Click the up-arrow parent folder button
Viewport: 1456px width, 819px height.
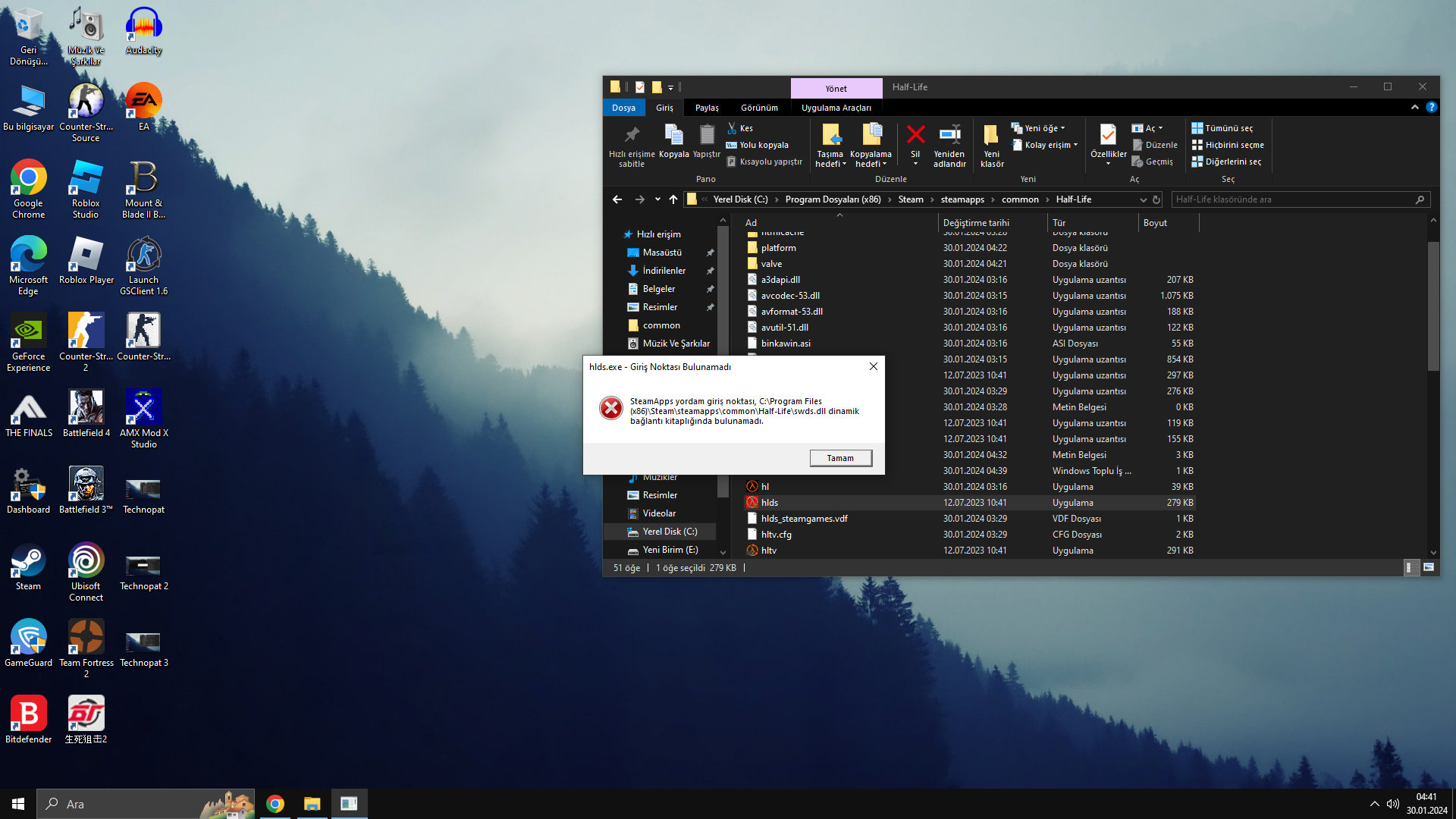[673, 199]
